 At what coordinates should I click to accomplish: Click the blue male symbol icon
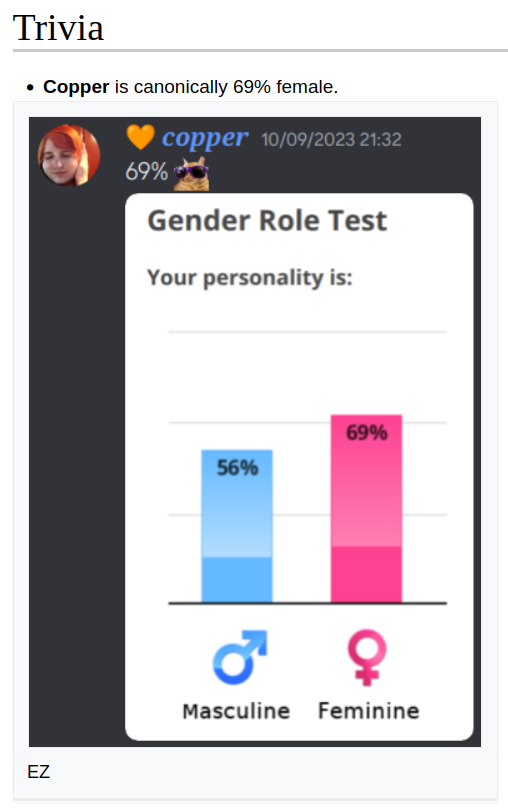tap(240, 658)
